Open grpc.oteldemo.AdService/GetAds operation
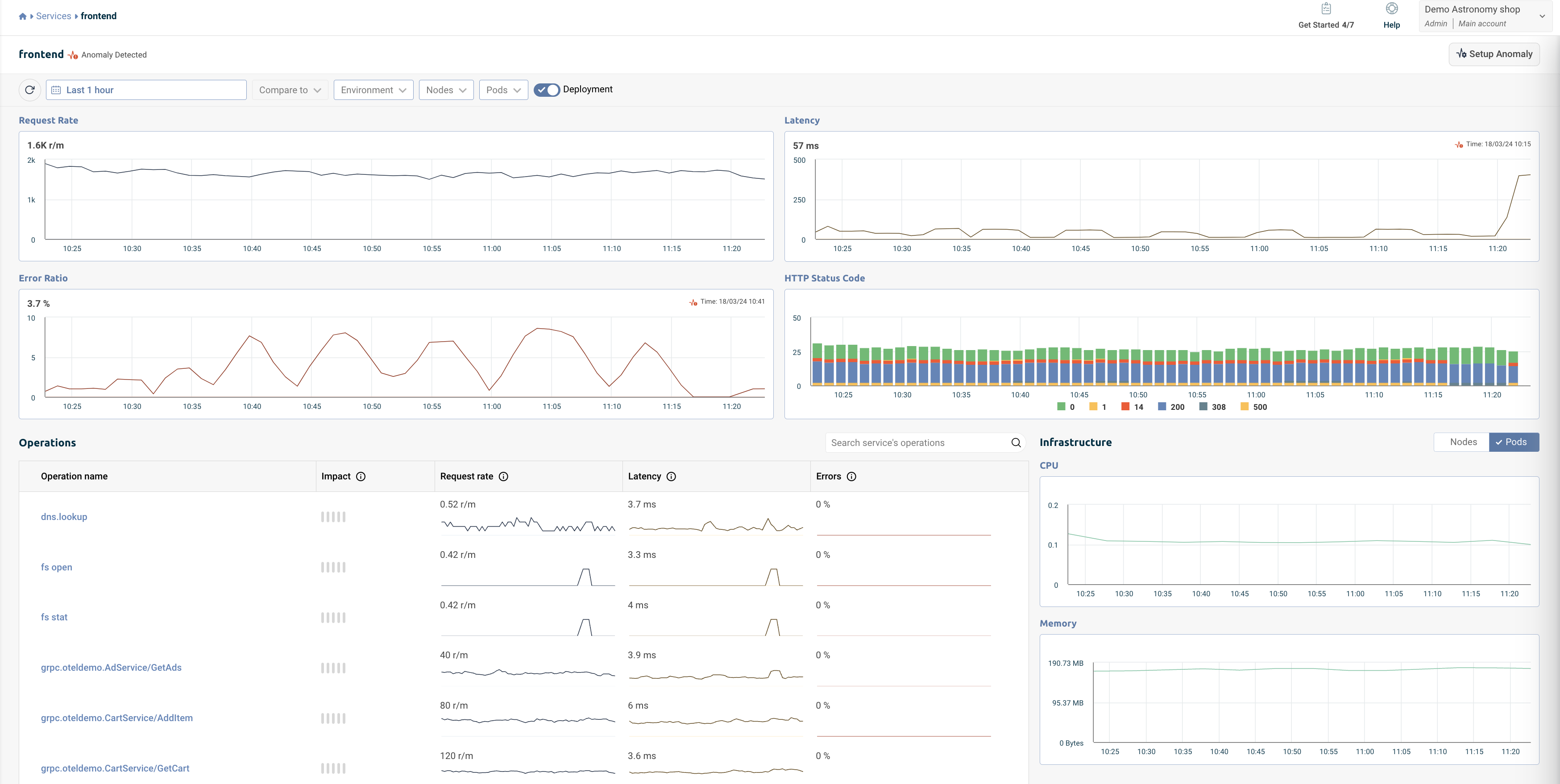Viewport: 1560px width, 784px height. [112, 668]
